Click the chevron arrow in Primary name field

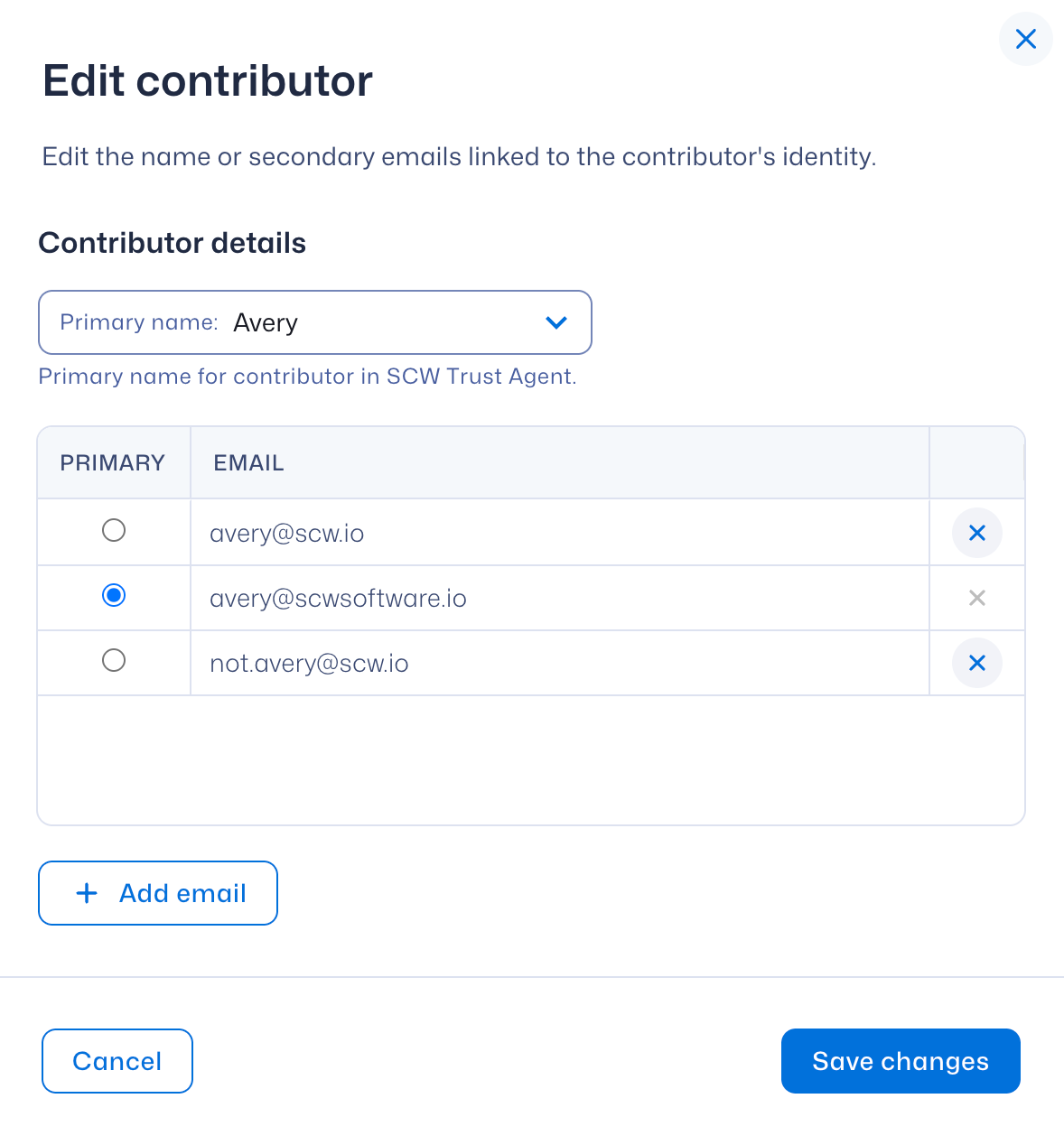[x=556, y=322]
